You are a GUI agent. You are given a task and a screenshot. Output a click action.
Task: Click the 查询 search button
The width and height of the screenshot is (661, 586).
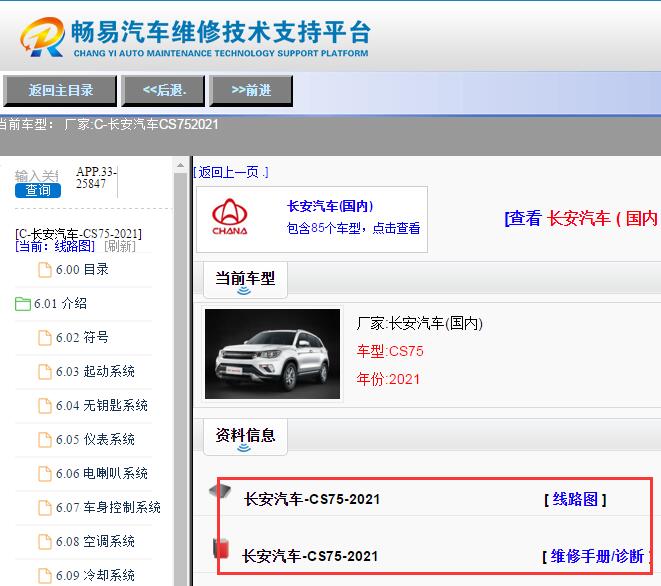38,191
